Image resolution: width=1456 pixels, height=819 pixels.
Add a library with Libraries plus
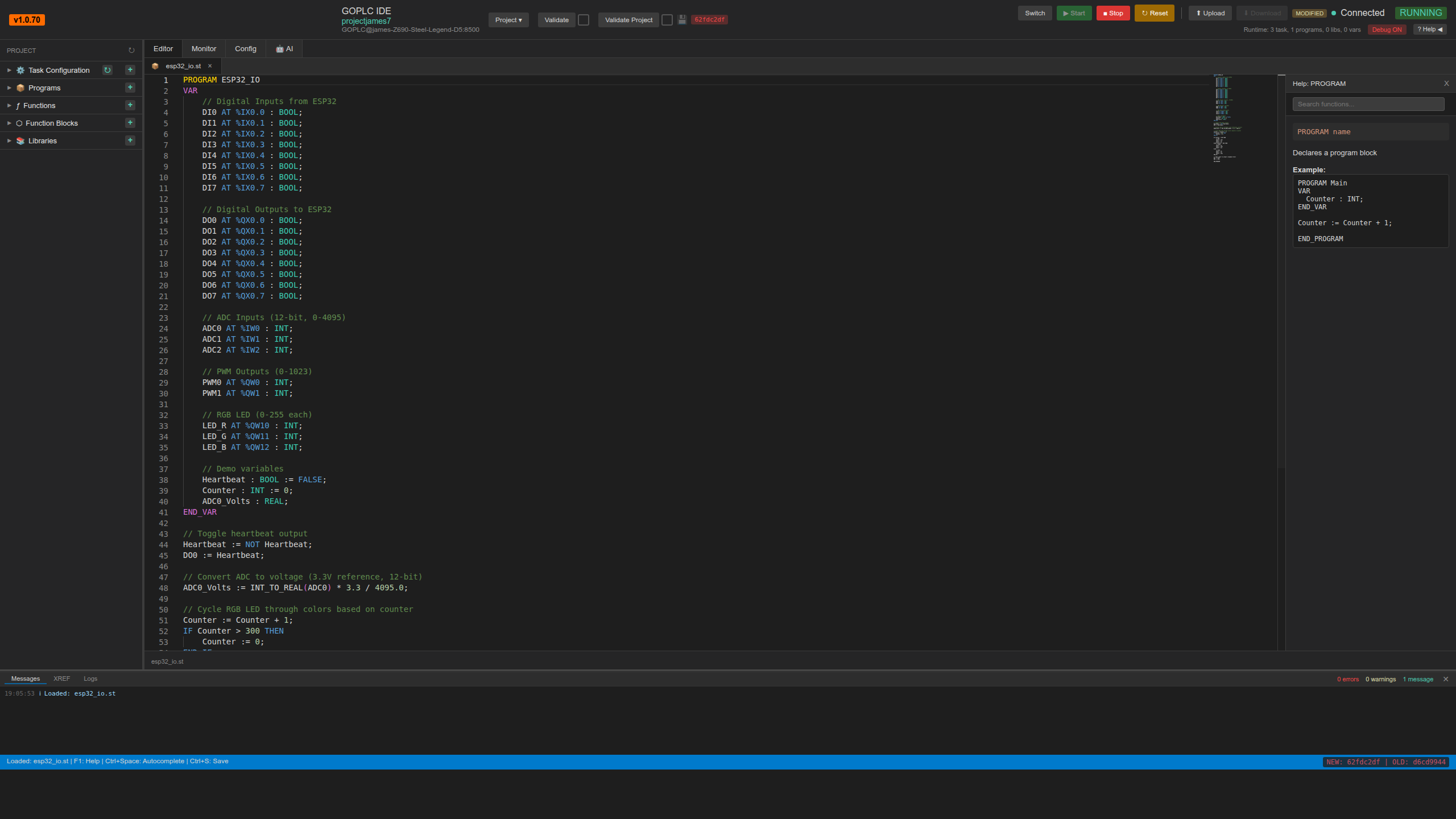(x=130, y=140)
